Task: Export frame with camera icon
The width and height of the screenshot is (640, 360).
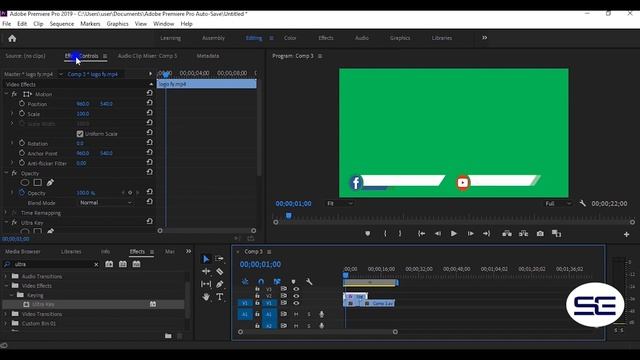Action: click(540, 233)
